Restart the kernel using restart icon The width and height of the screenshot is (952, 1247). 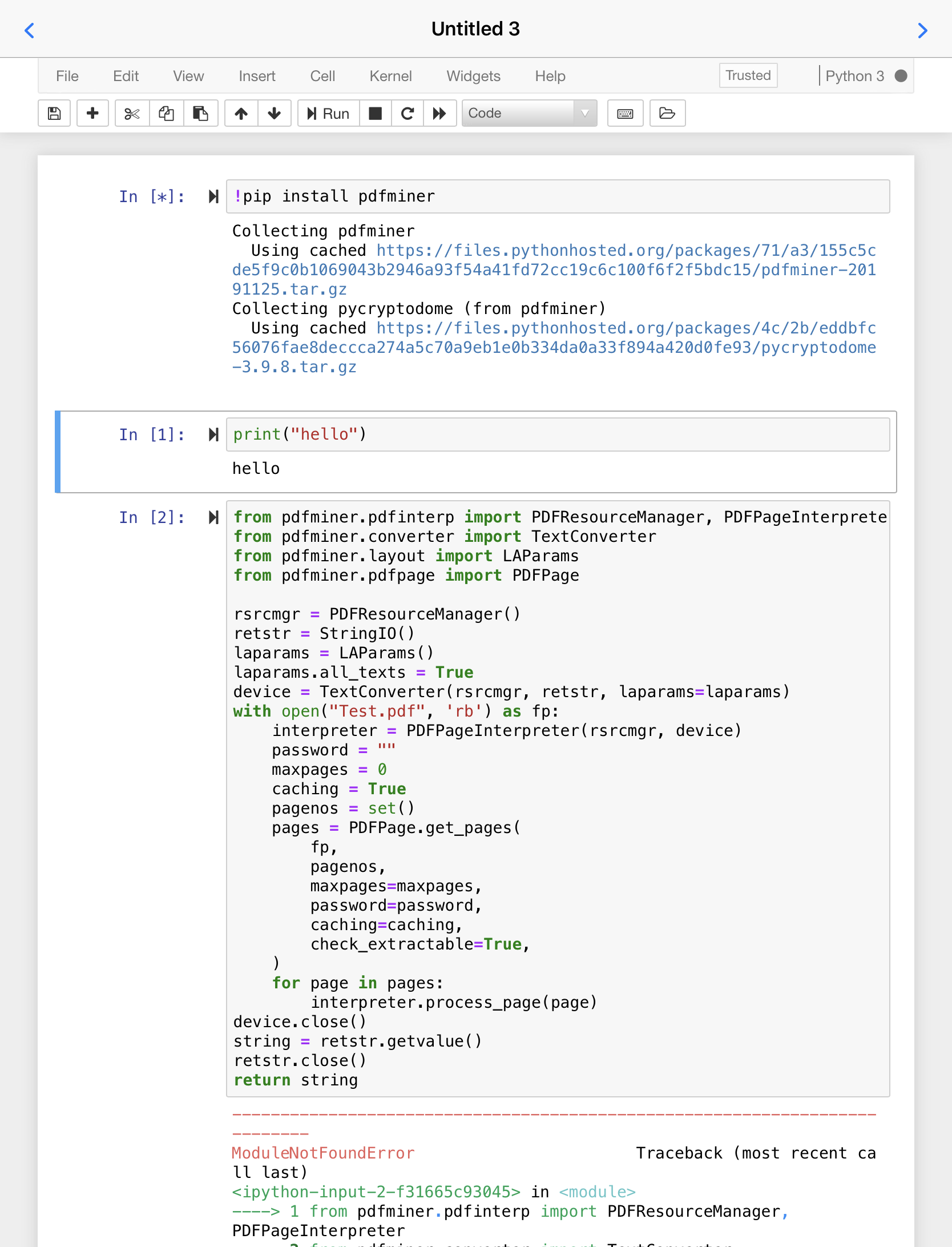407,113
